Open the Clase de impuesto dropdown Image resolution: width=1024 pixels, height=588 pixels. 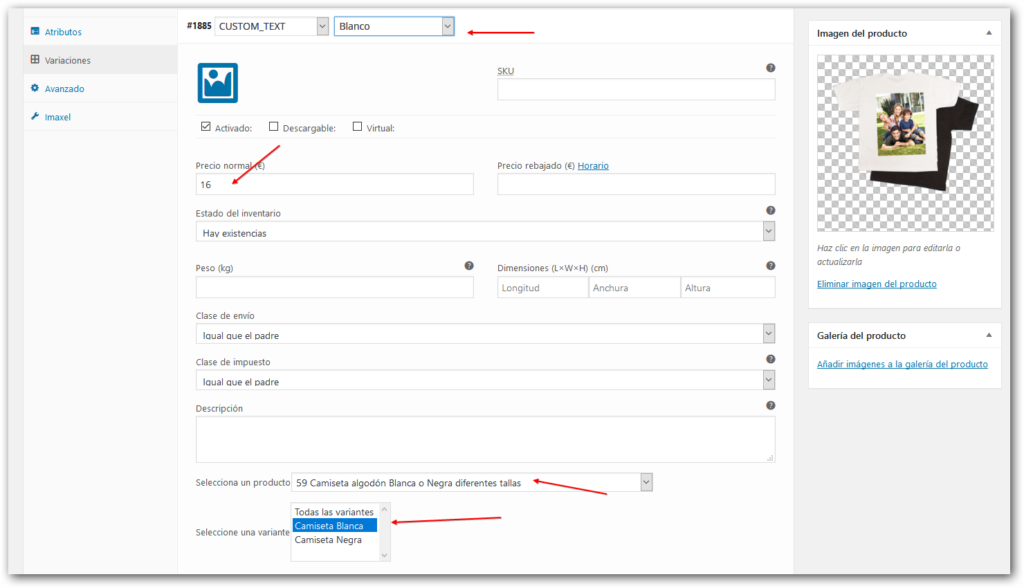click(x=485, y=381)
